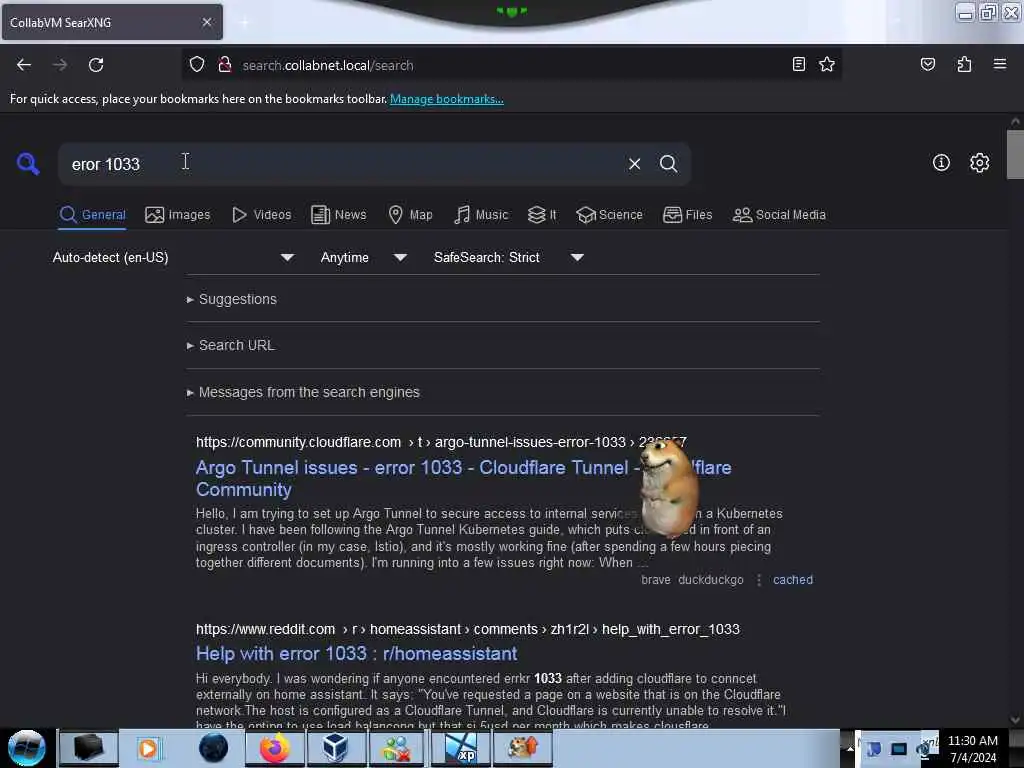Open the black box taskbar app
Image resolution: width=1024 pixels, height=768 pixels.
[88, 748]
